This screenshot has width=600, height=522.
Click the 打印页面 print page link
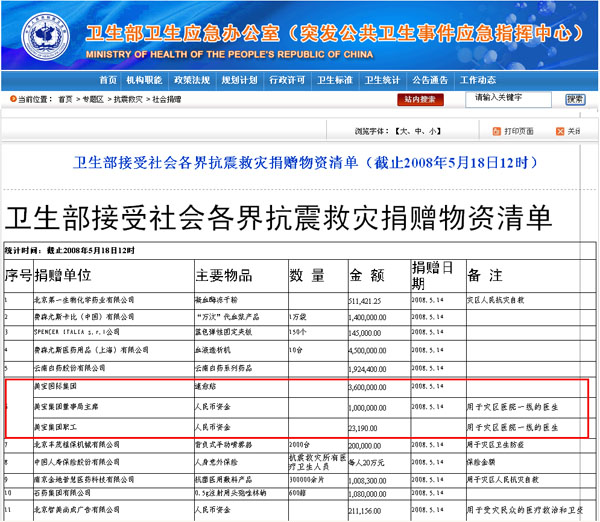point(519,131)
